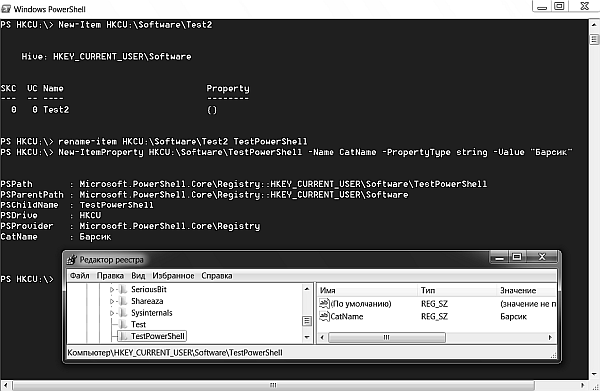Screen dimensions: 600x391
Task: Click the TestPowerShell folder icon
Action: pyautogui.click(x=123, y=336)
